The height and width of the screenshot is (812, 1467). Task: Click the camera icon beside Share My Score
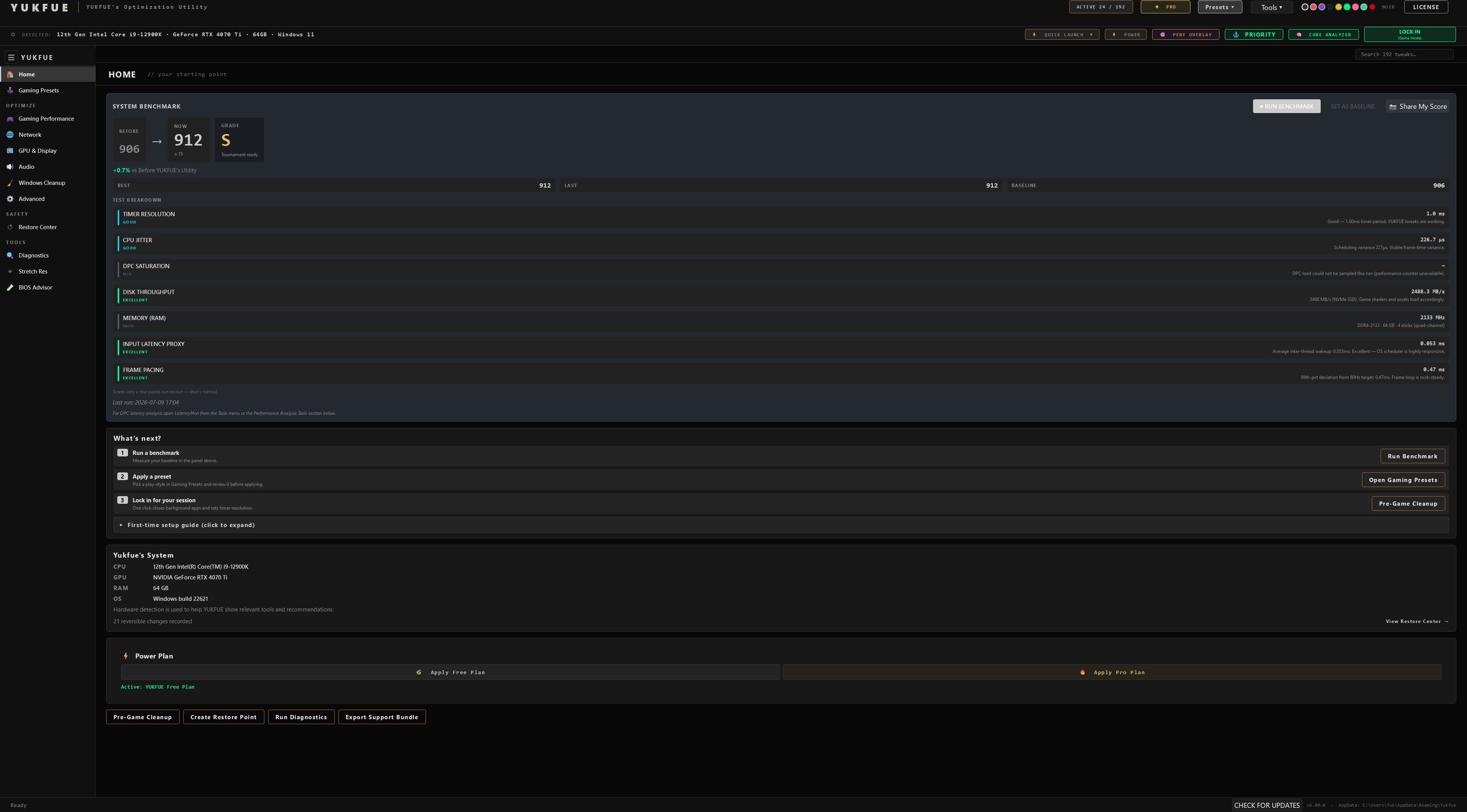point(1393,107)
